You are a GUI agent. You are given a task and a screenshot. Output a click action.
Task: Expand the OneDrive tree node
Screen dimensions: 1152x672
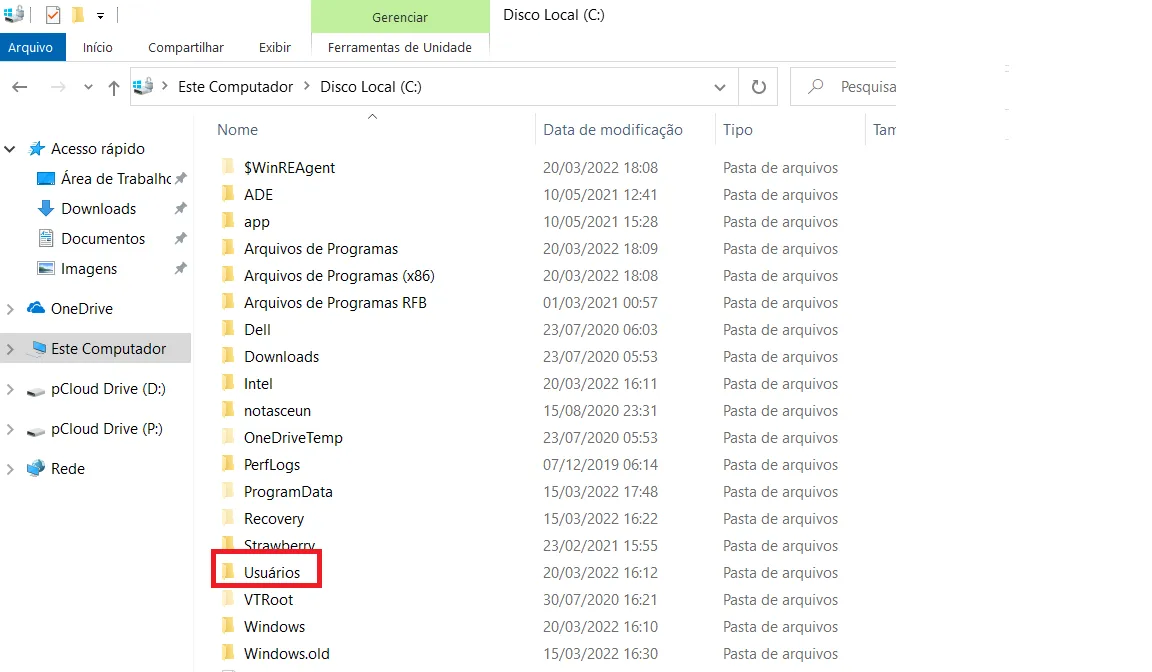(10, 309)
